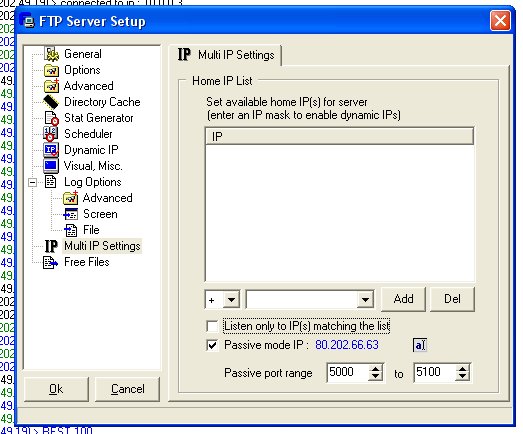Select File under Log Options
The width and height of the screenshot is (523, 434).
point(91,230)
